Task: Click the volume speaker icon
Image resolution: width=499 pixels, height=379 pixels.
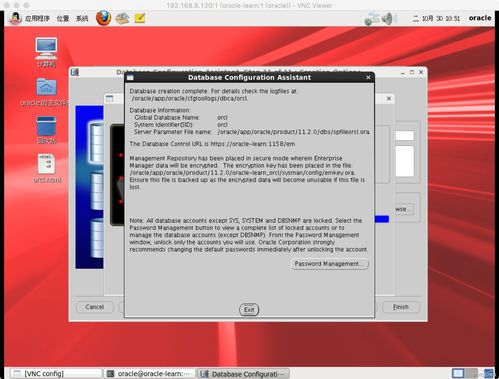Action: coord(387,18)
